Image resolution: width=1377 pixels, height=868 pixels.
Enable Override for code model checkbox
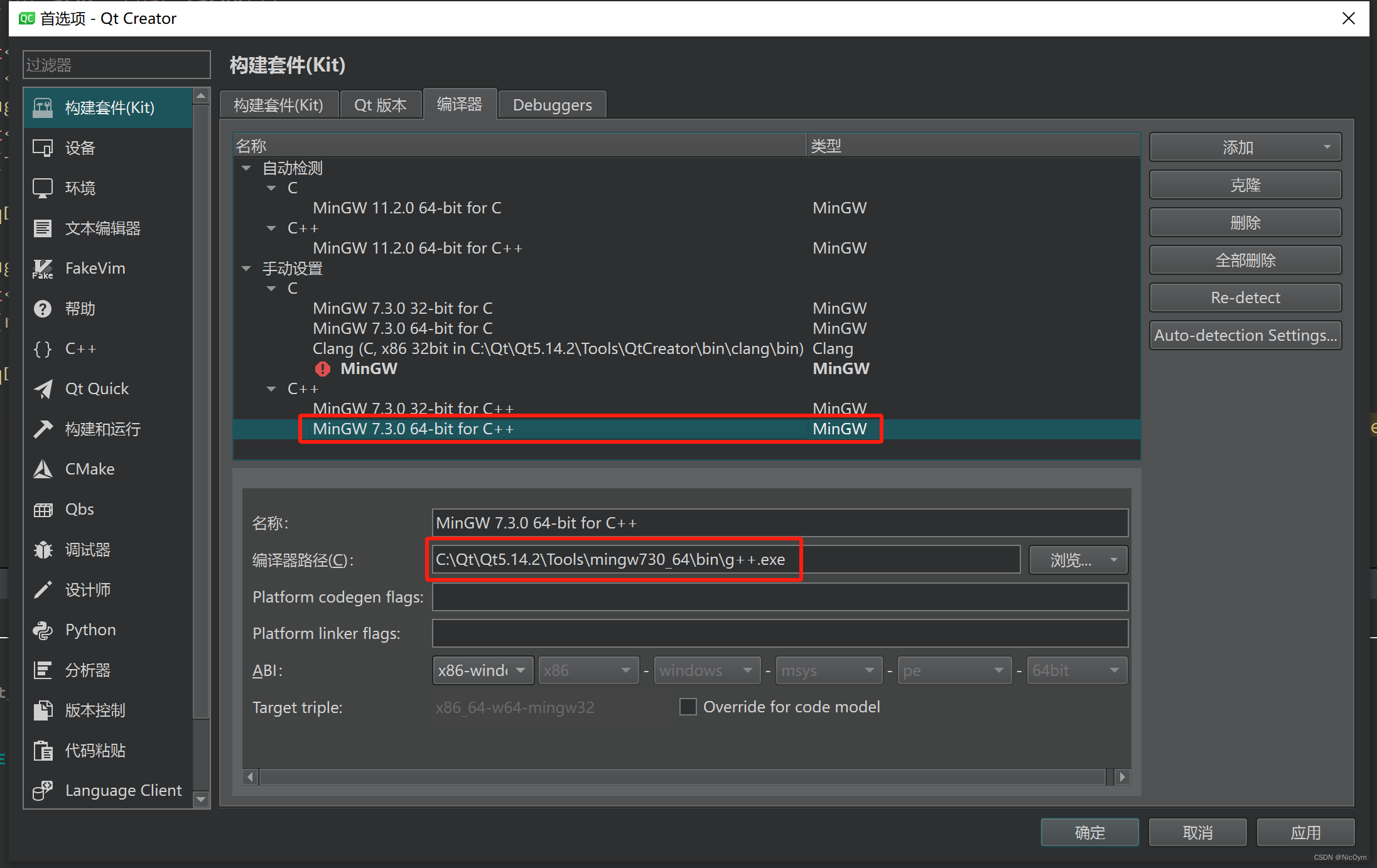click(x=688, y=707)
